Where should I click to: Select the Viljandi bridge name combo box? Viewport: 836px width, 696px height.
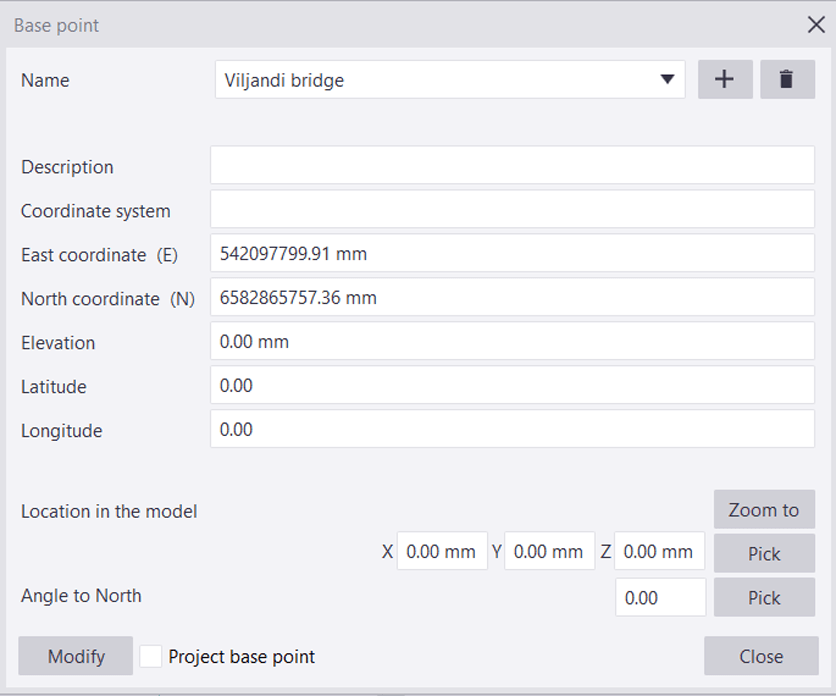pos(450,79)
